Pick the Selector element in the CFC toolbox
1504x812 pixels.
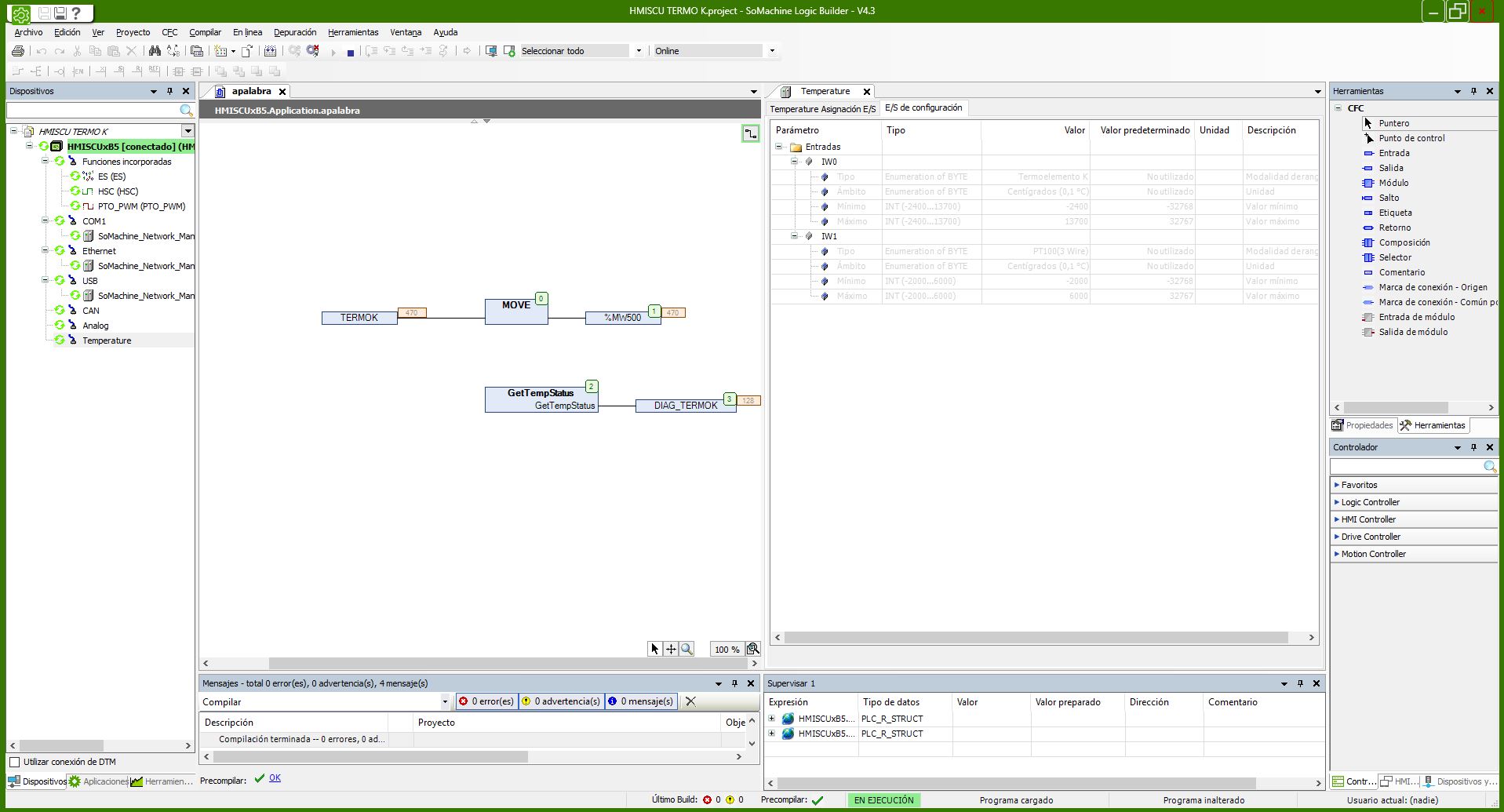coord(1395,257)
